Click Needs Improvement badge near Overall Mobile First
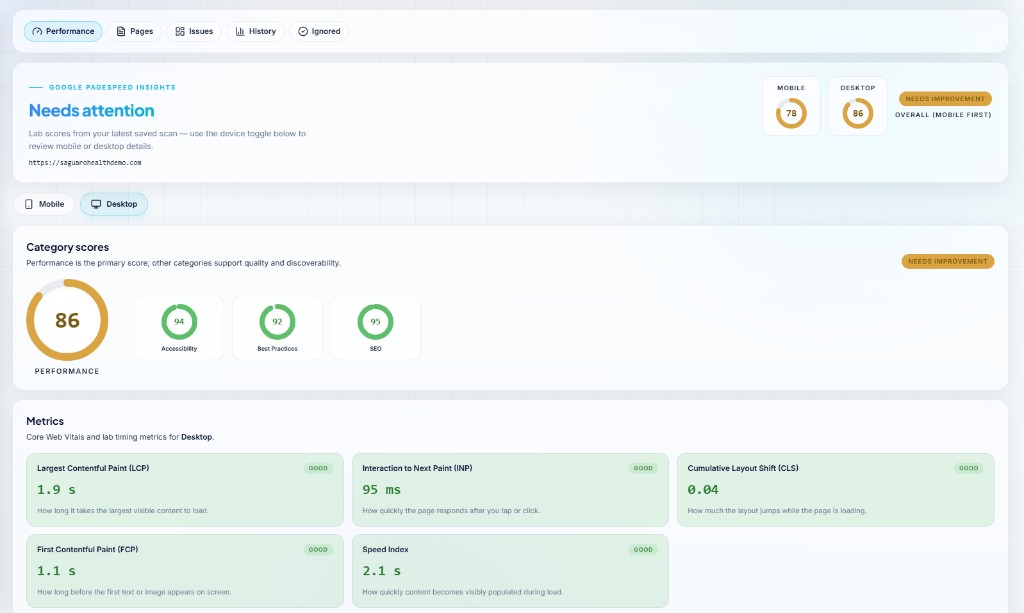Image resolution: width=1024 pixels, height=613 pixels. tap(945, 99)
